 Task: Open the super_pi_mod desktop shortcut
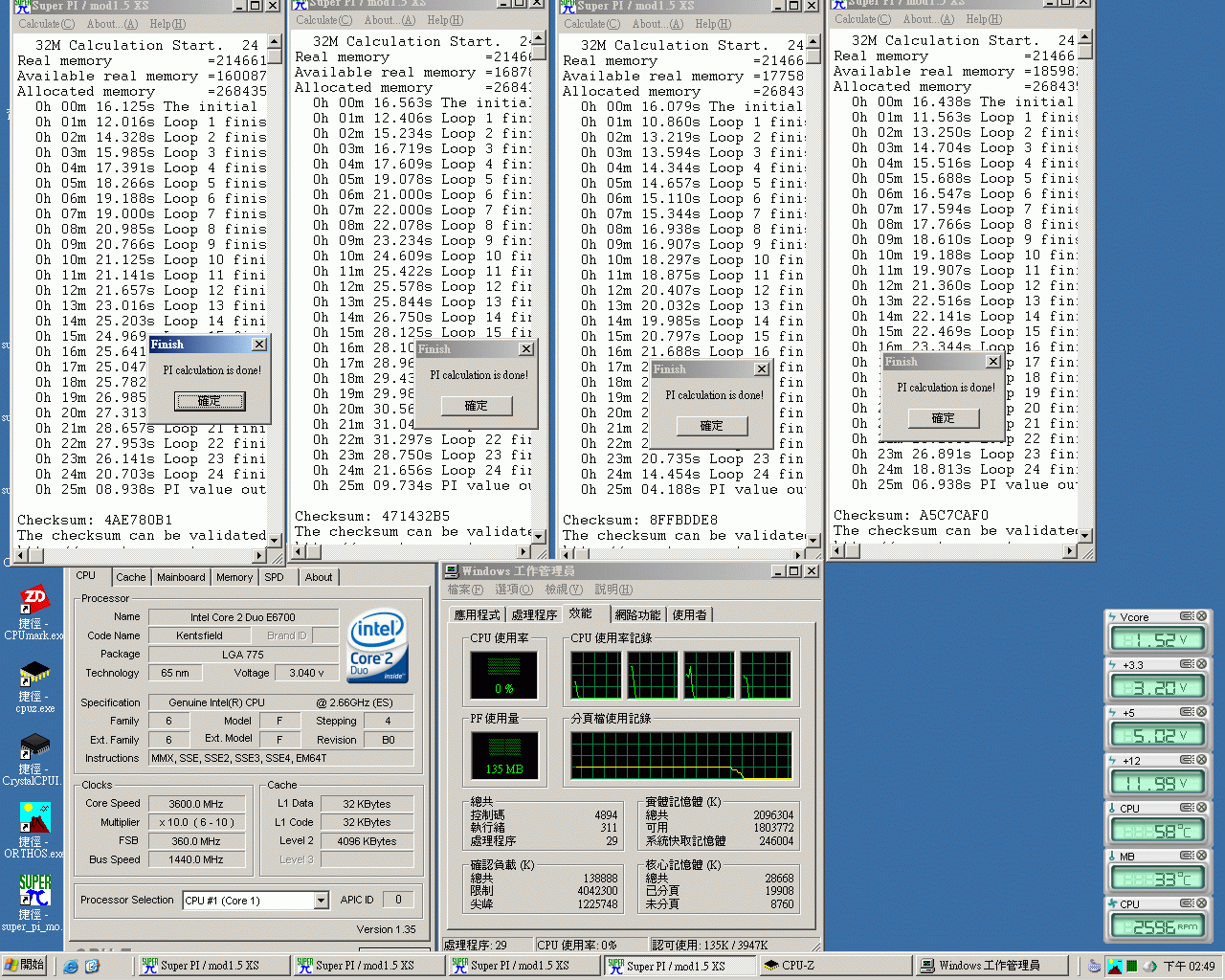(34, 902)
